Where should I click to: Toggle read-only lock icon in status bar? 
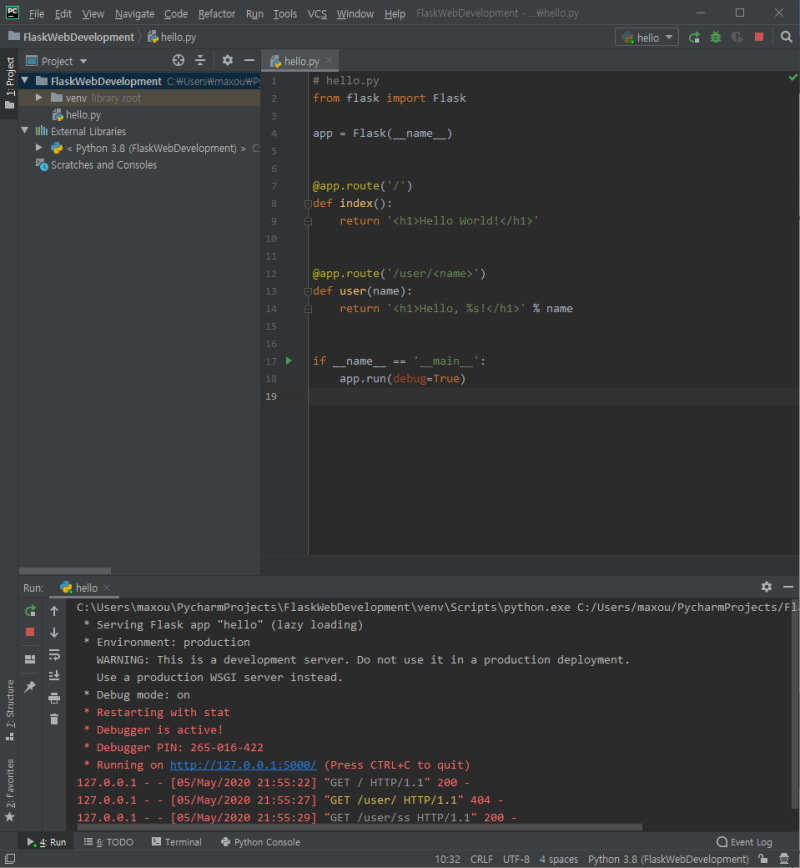coord(763,859)
